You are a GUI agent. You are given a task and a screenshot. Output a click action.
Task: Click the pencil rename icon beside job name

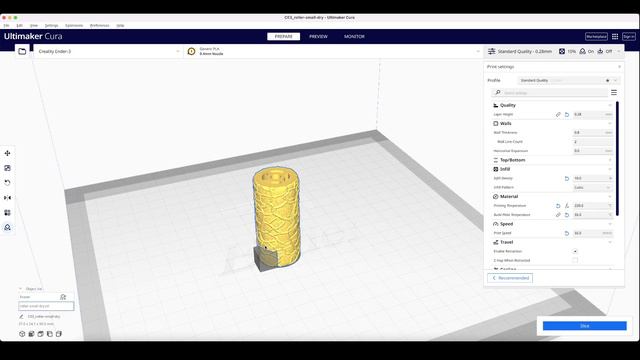(21, 316)
